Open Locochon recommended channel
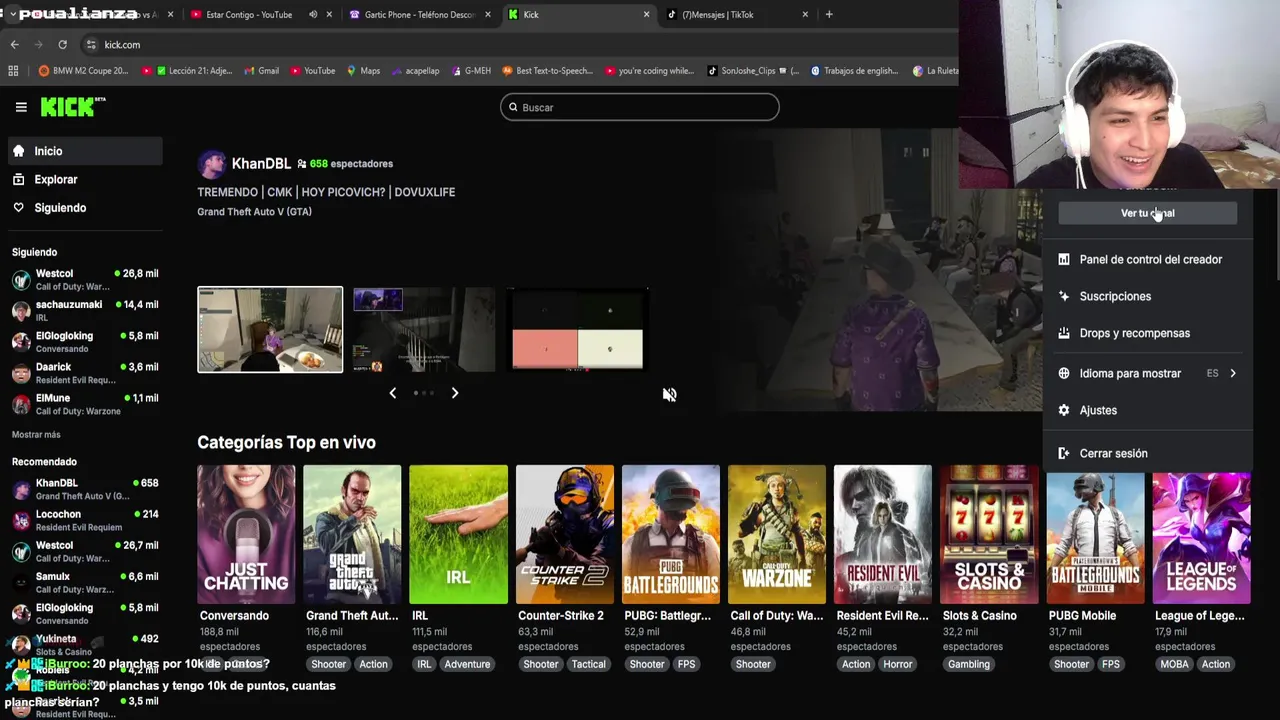Viewport: 1280px width, 720px height. 85,520
